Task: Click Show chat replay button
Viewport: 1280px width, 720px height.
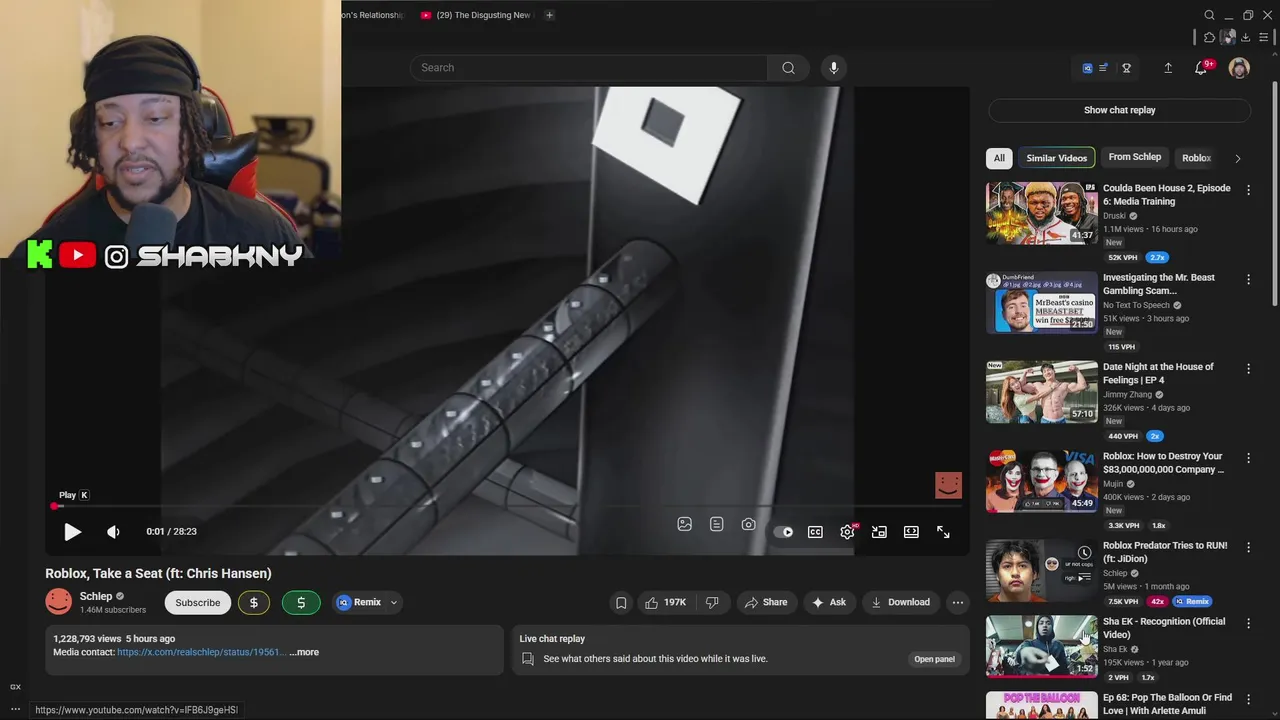Action: click(1120, 110)
